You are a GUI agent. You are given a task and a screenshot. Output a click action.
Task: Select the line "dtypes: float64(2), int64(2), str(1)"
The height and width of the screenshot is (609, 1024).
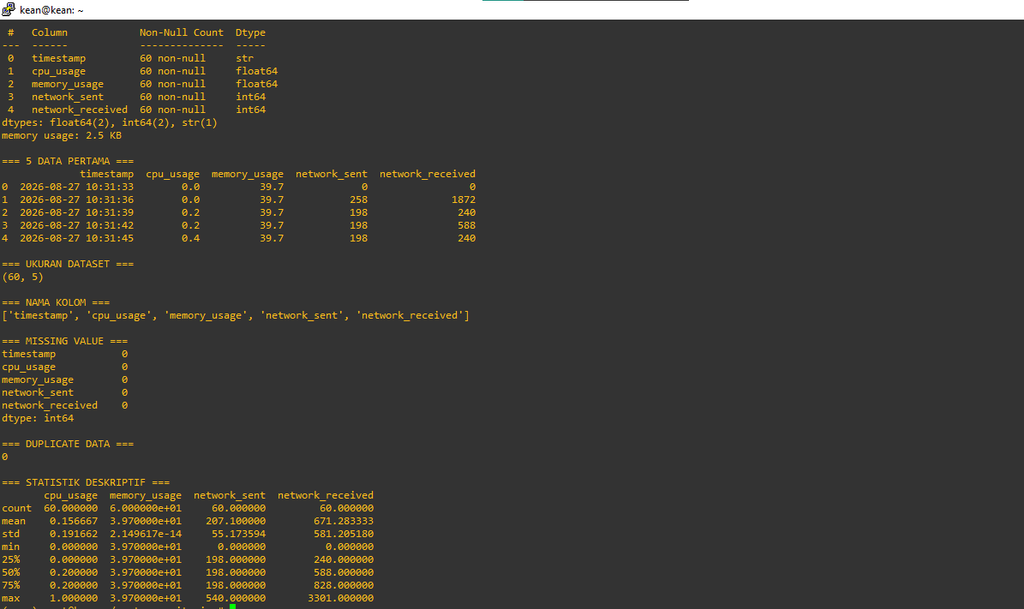(x=110, y=123)
